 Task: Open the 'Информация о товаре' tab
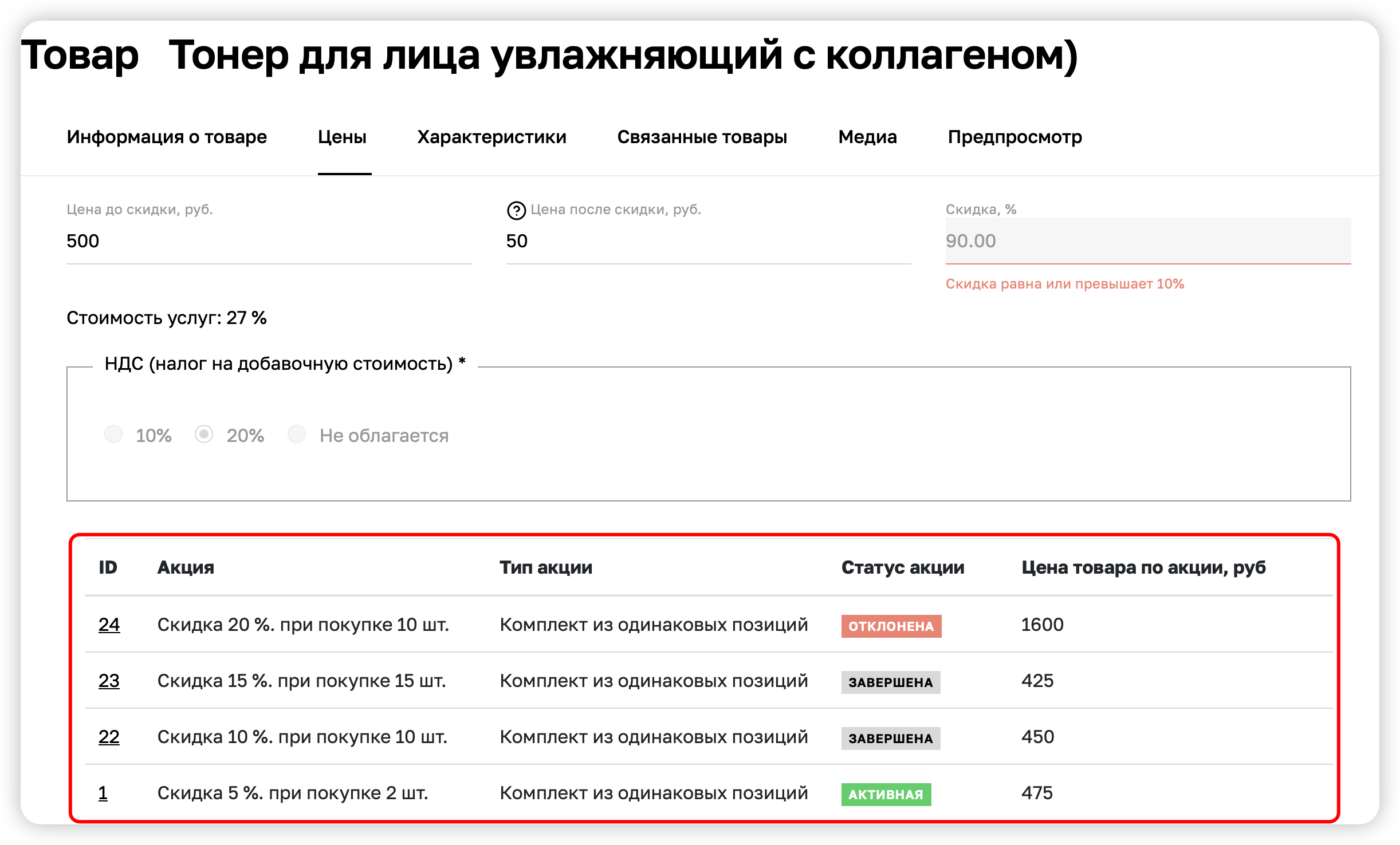[167, 137]
